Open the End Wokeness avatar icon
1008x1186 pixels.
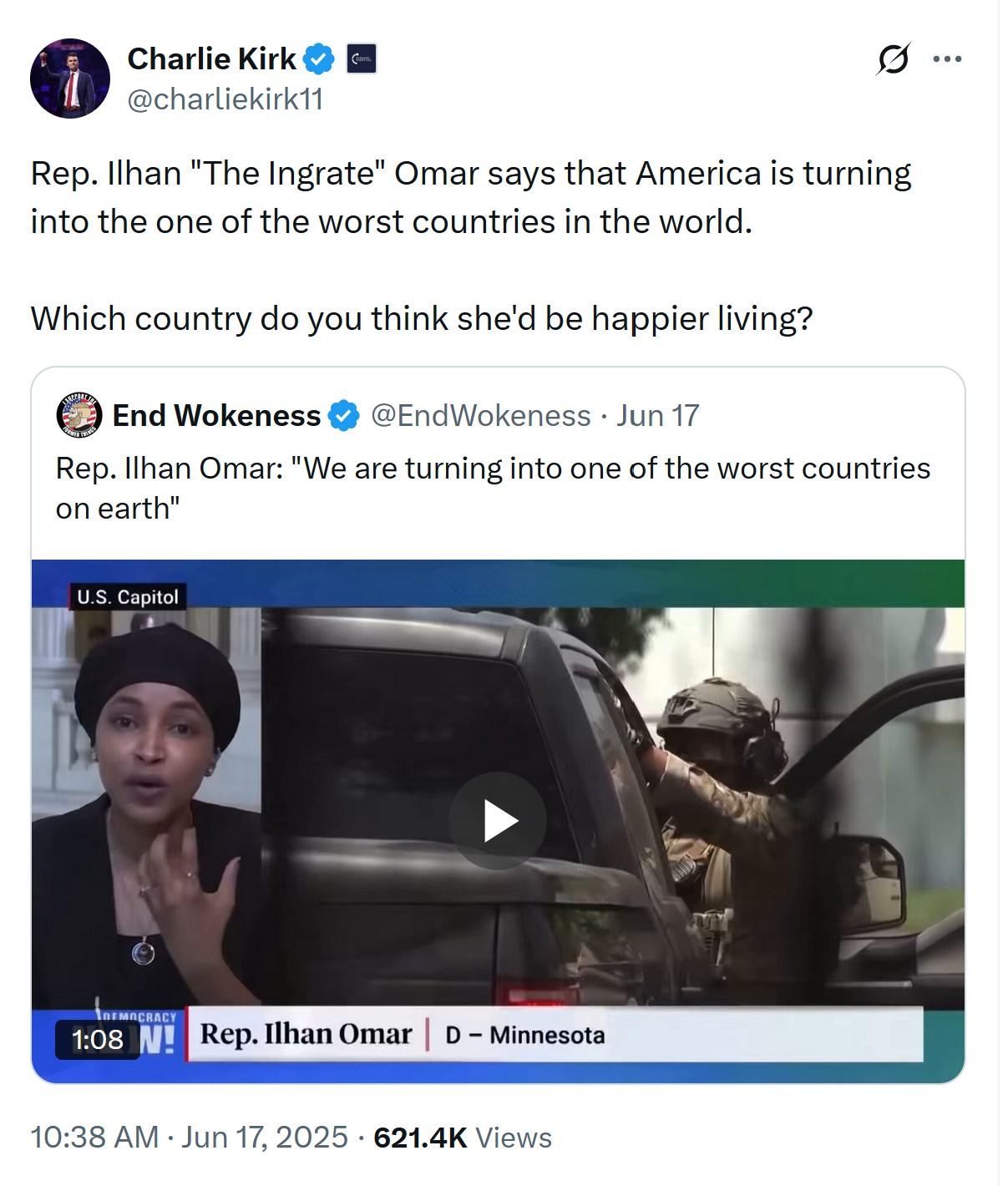click(x=79, y=415)
